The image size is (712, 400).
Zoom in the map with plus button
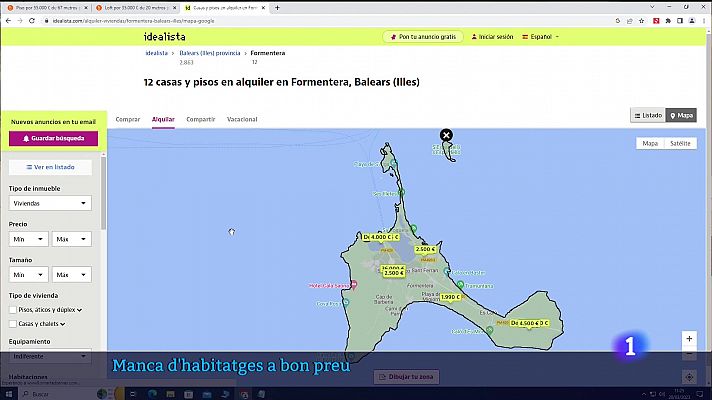coord(689,339)
